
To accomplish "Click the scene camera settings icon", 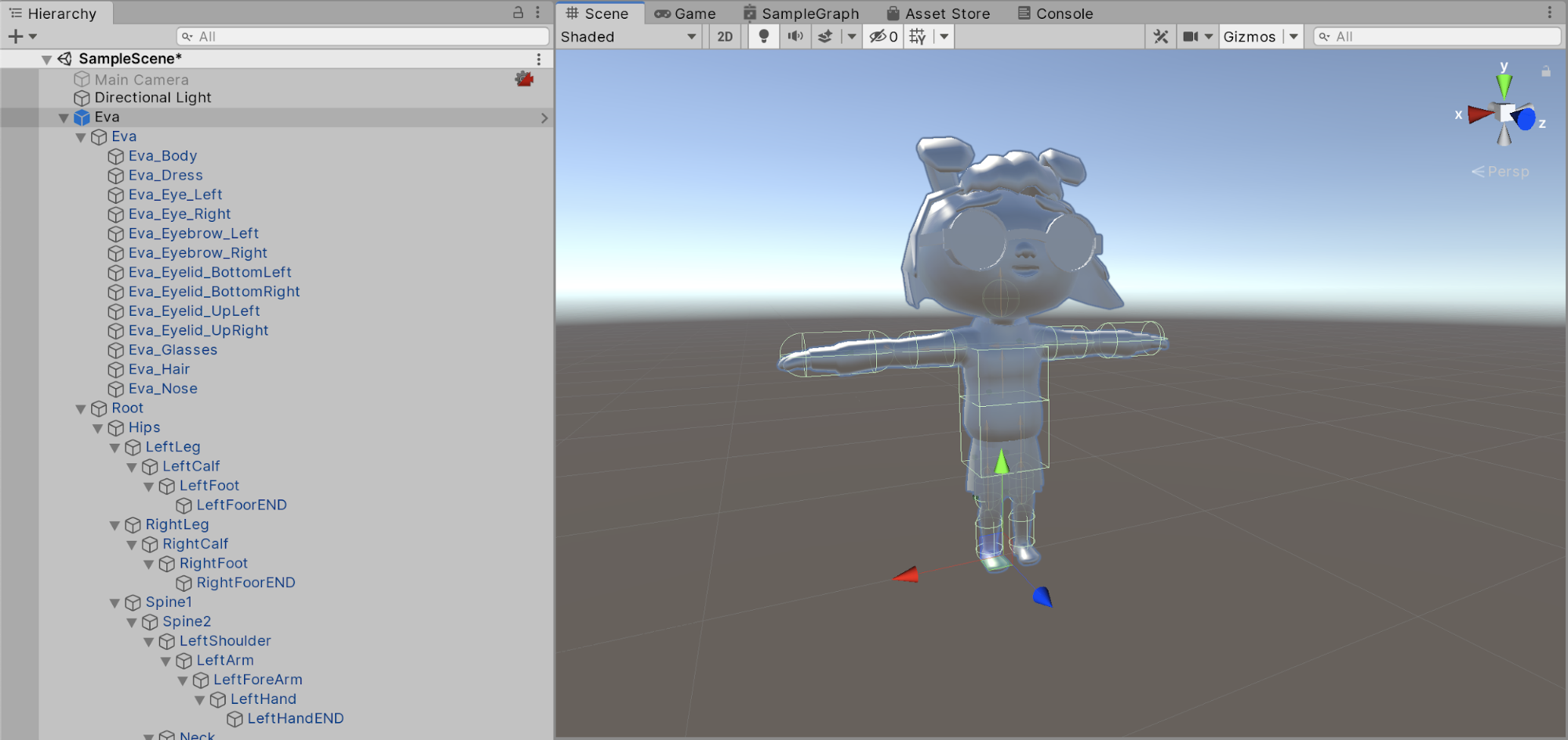I will (x=1190, y=36).
